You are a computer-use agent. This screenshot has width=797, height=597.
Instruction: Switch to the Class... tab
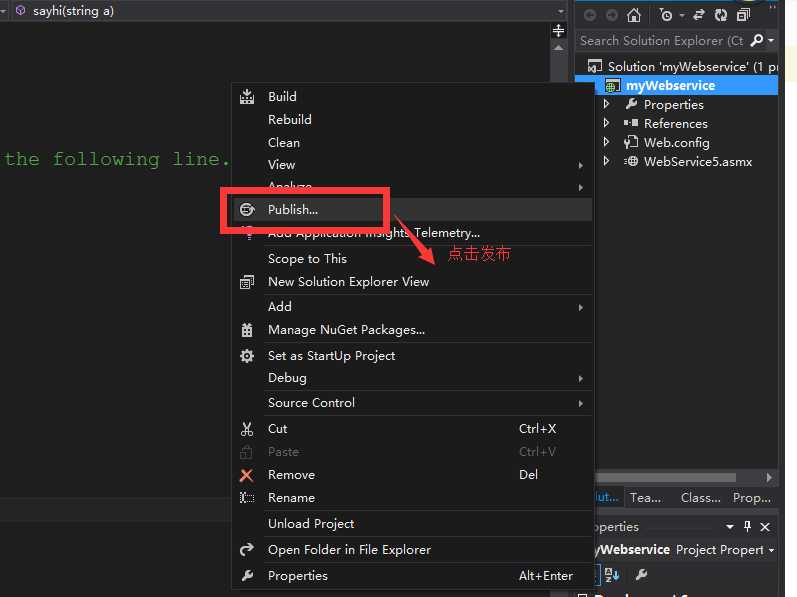[700, 497]
